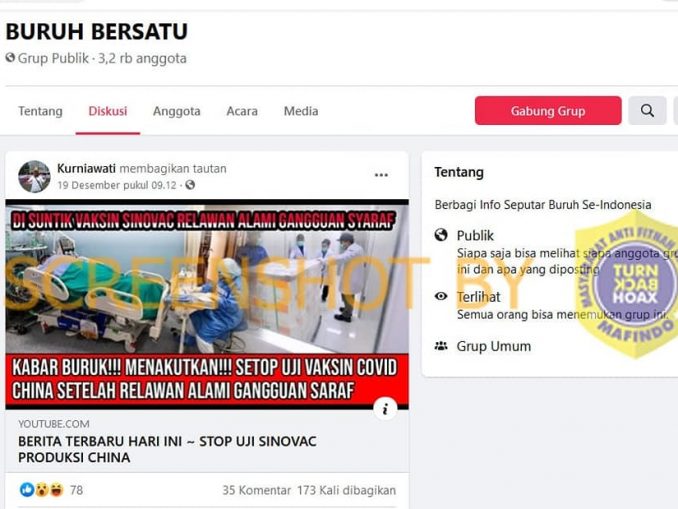Click the Haha reaction emoji

[x=57, y=490]
